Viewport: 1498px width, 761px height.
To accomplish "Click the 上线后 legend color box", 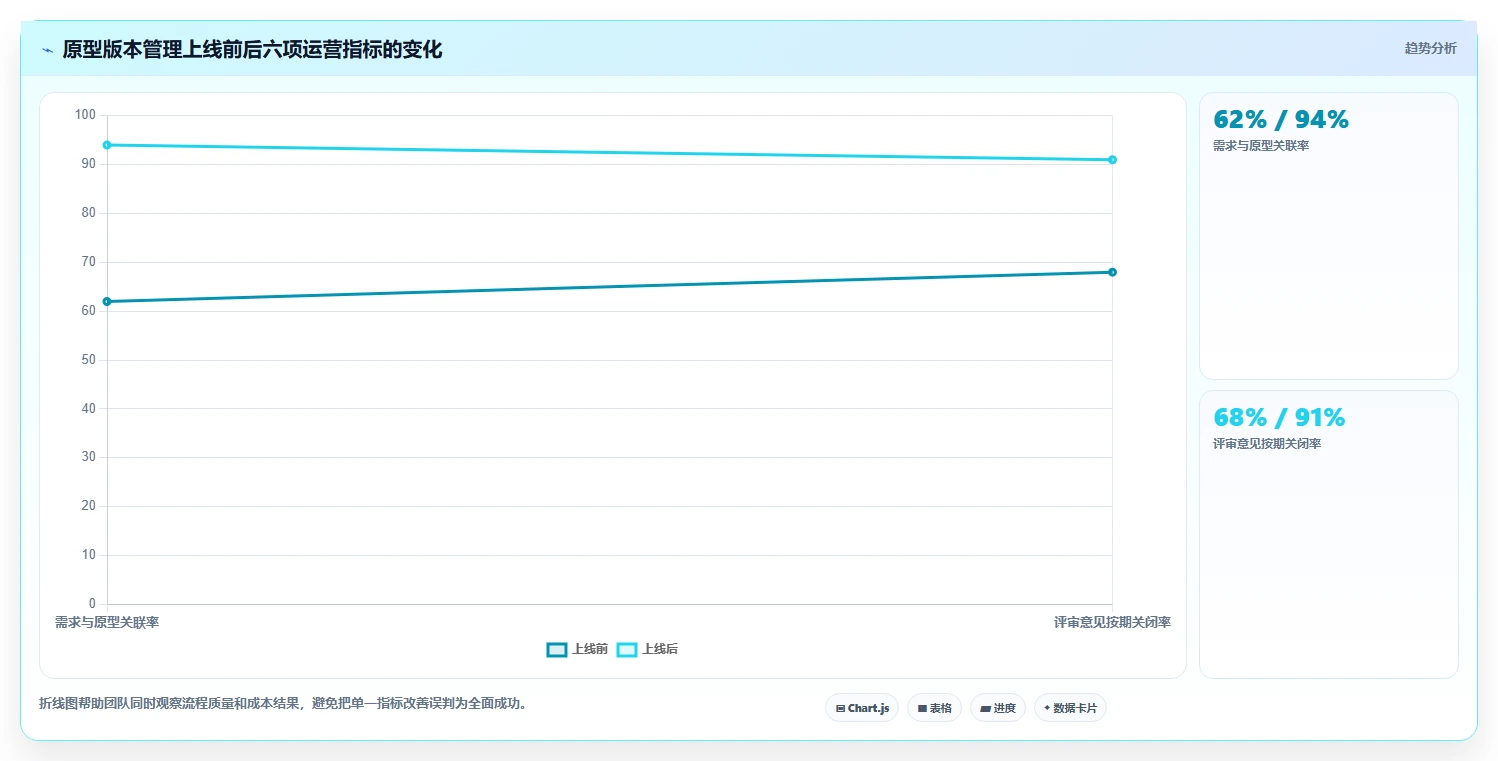I will [x=627, y=649].
